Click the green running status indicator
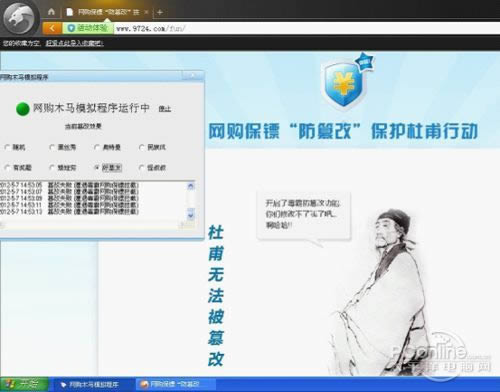This screenshot has height=392, width=500. coord(23,109)
